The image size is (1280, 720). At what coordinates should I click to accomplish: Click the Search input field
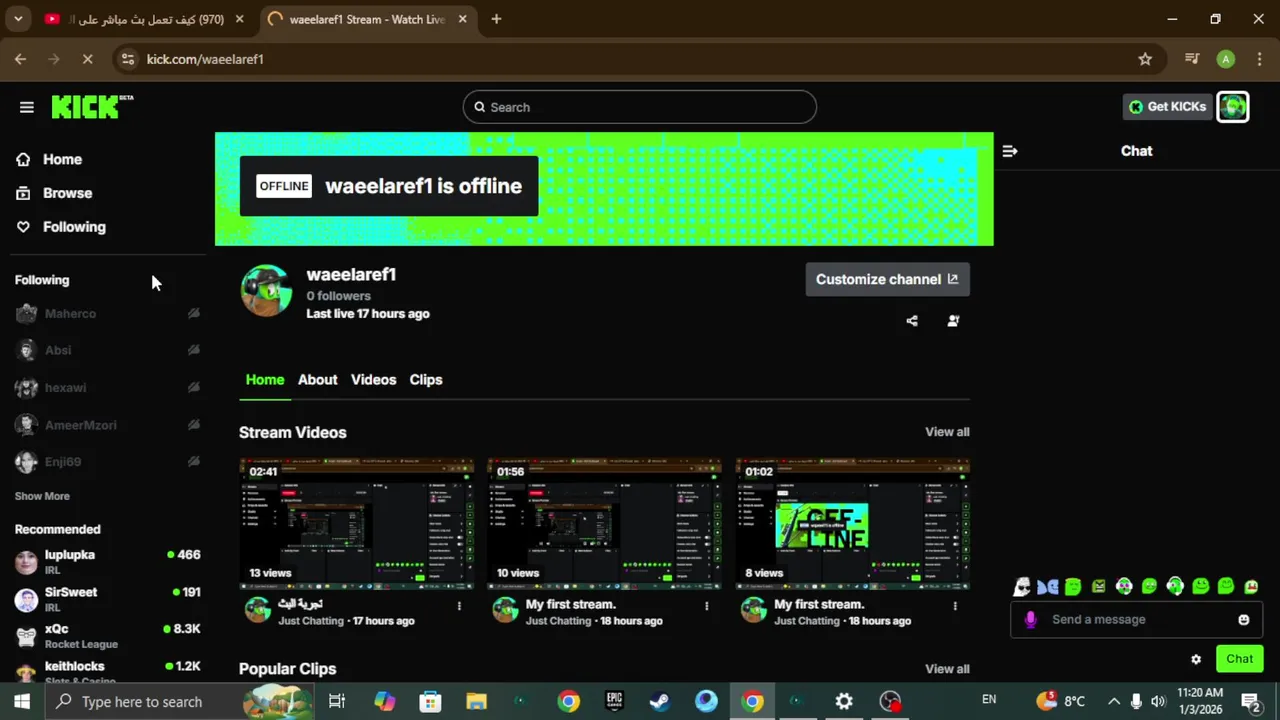[640, 107]
